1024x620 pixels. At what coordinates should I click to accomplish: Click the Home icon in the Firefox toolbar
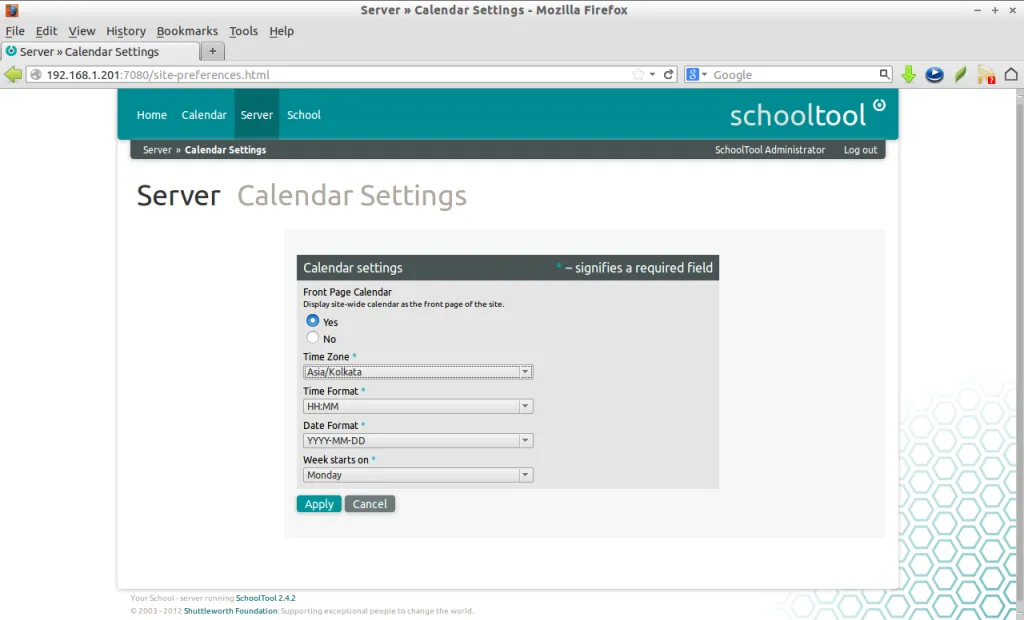coord(1010,73)
